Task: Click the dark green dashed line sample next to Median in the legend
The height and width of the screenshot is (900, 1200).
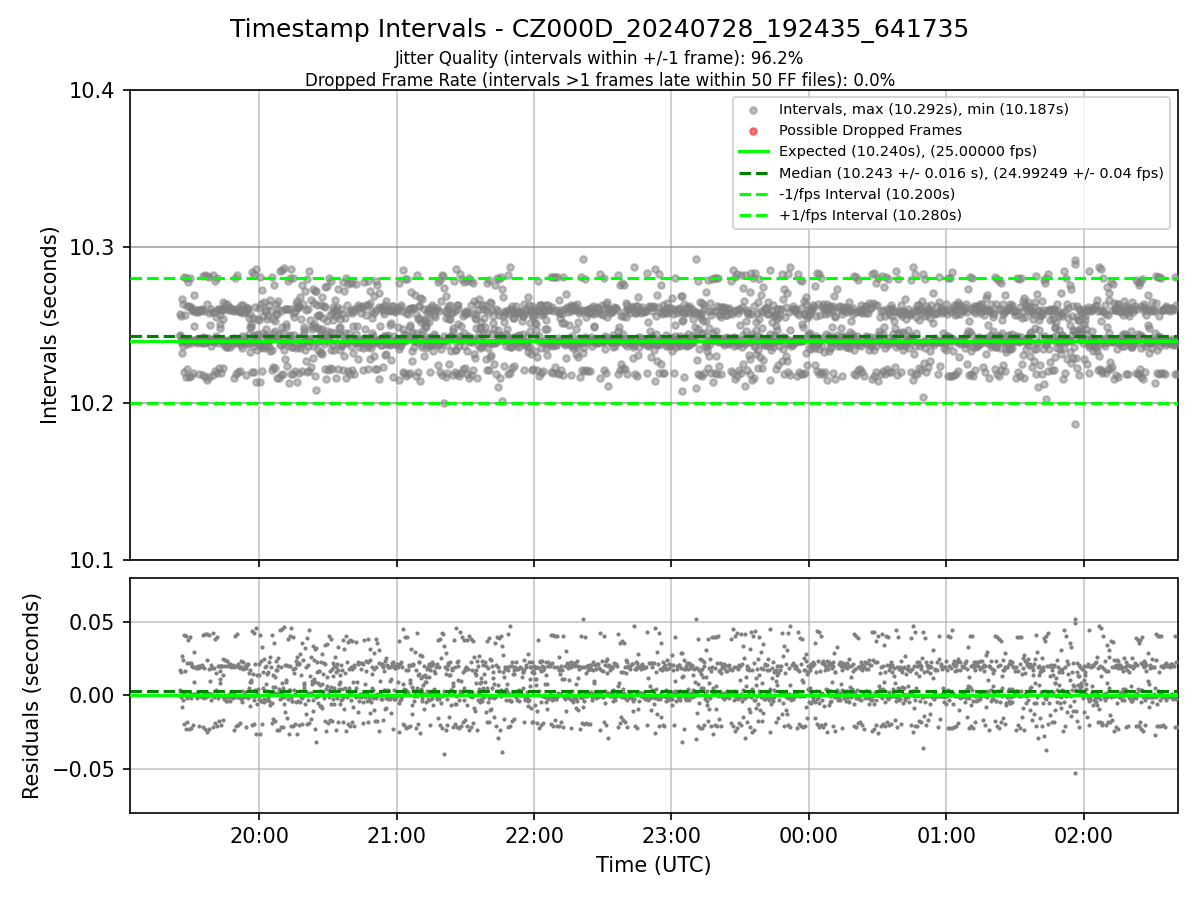Action: tap(754, 173)
